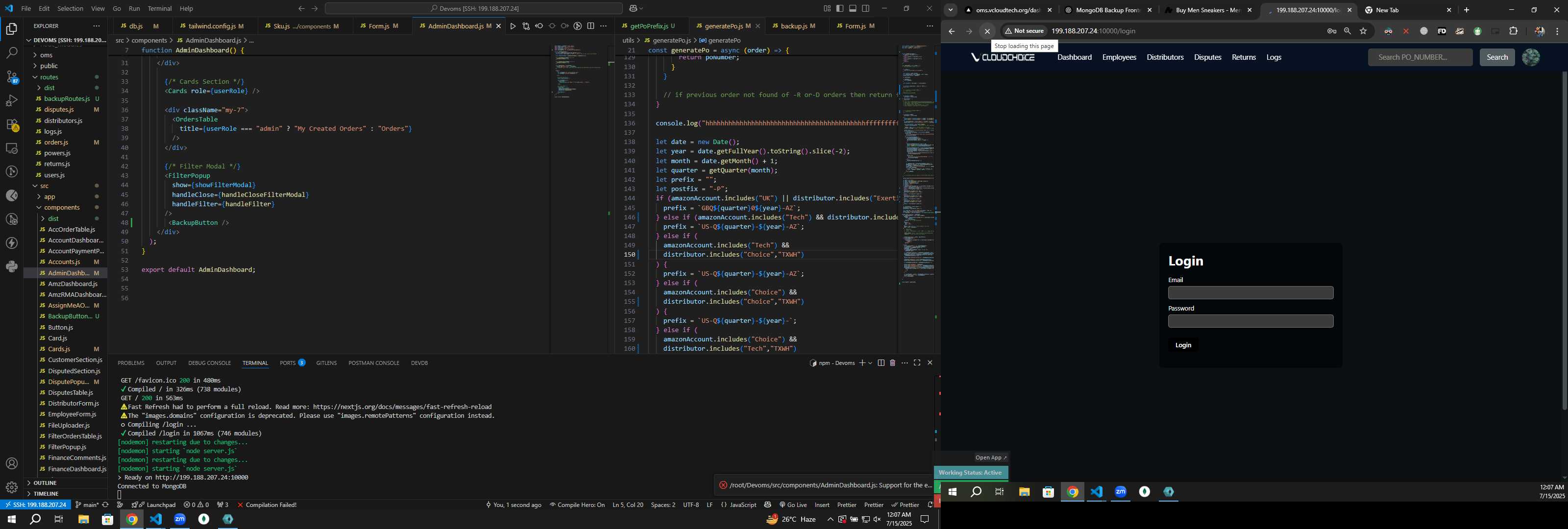The width and height of the screenshot is (1568, 529).
Task: Open More Actions menu of AdminDashboard editor group
Action: tap(603, 26)
